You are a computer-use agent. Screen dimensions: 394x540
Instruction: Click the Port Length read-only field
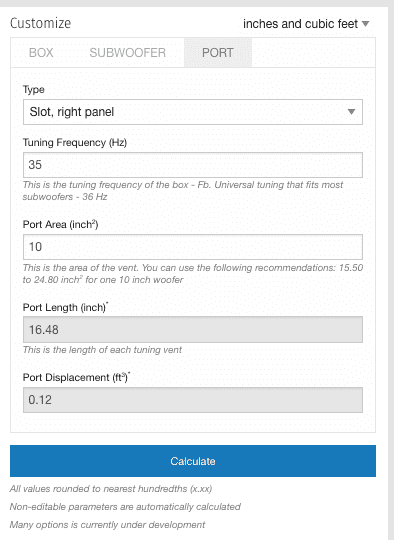(193, 330)
